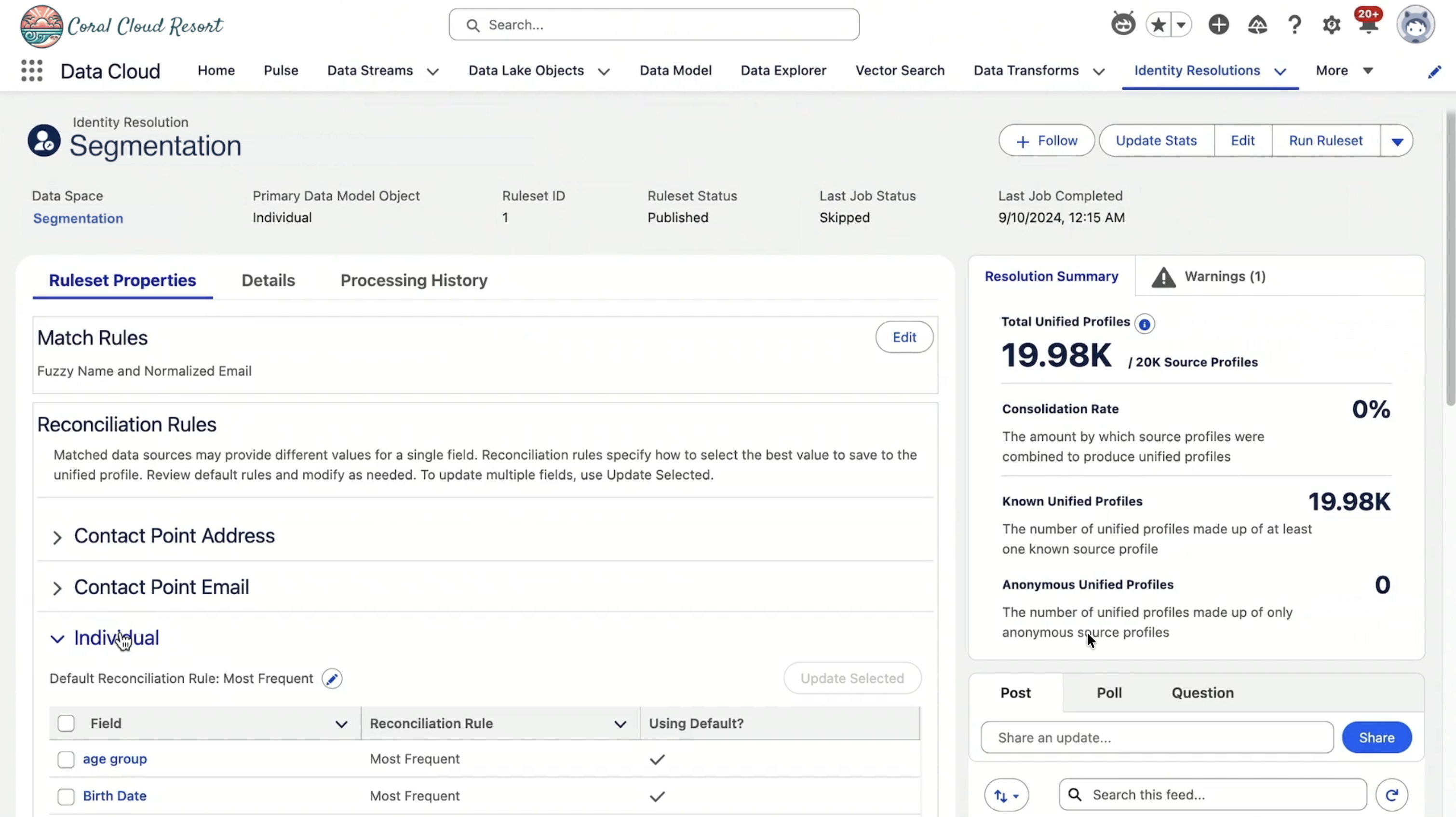
Task: Click the Favorites star icon
Action: [1158, 24]
